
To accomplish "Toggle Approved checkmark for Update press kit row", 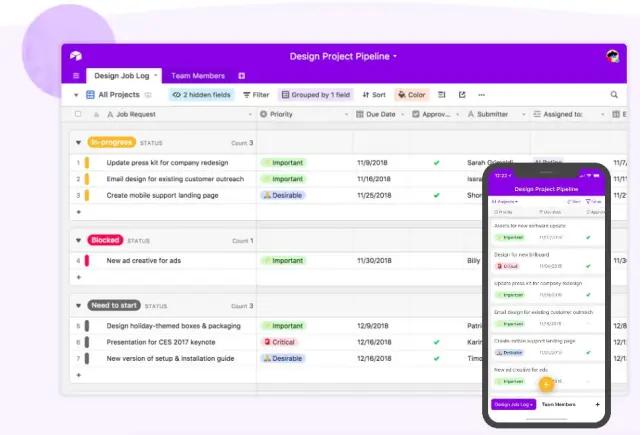I will [x=436, y=162].
